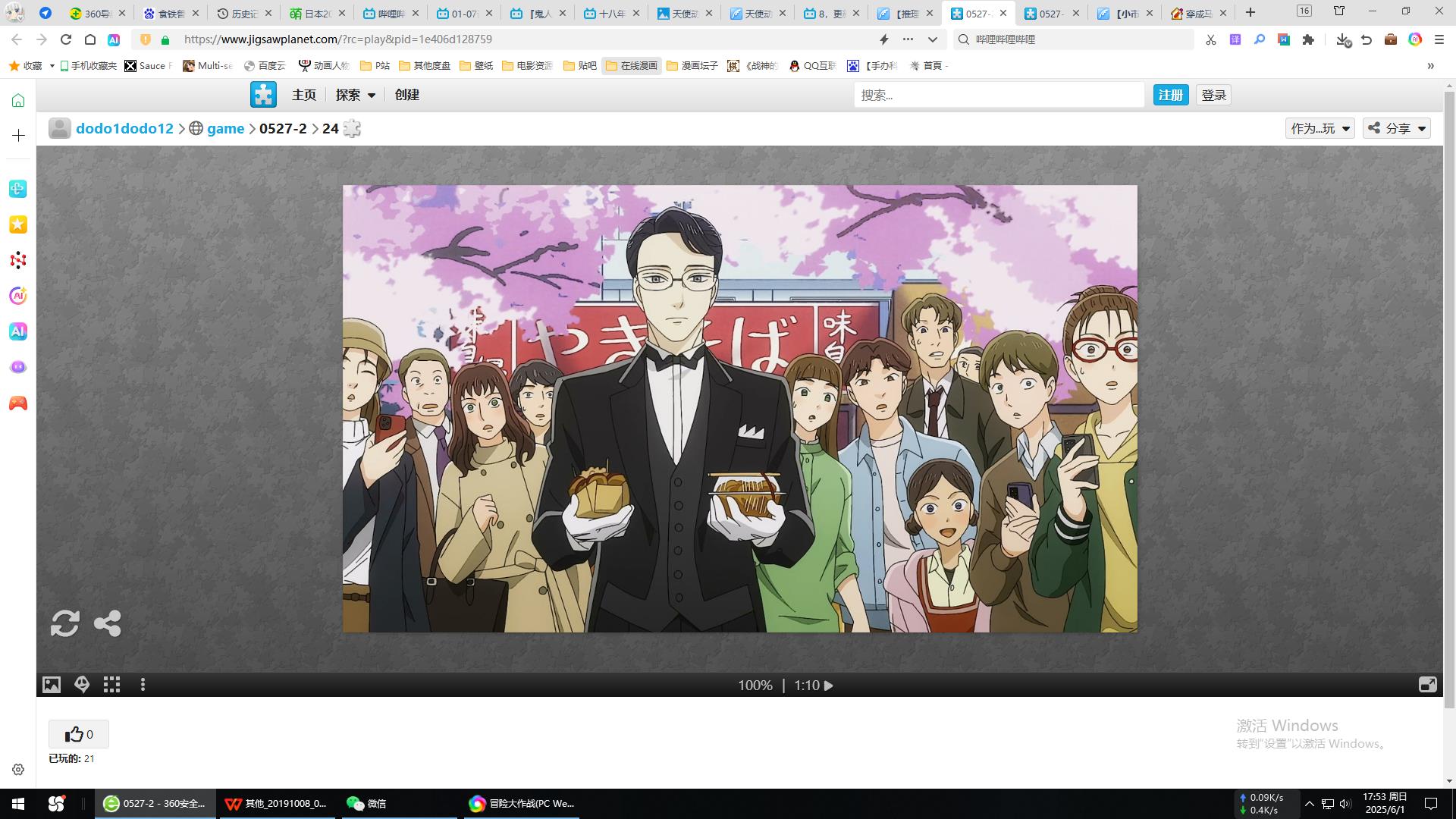Open the WPS taskbar item 其他_20191008
Screen dimensions: 1456x819
[x=278, y=804]
